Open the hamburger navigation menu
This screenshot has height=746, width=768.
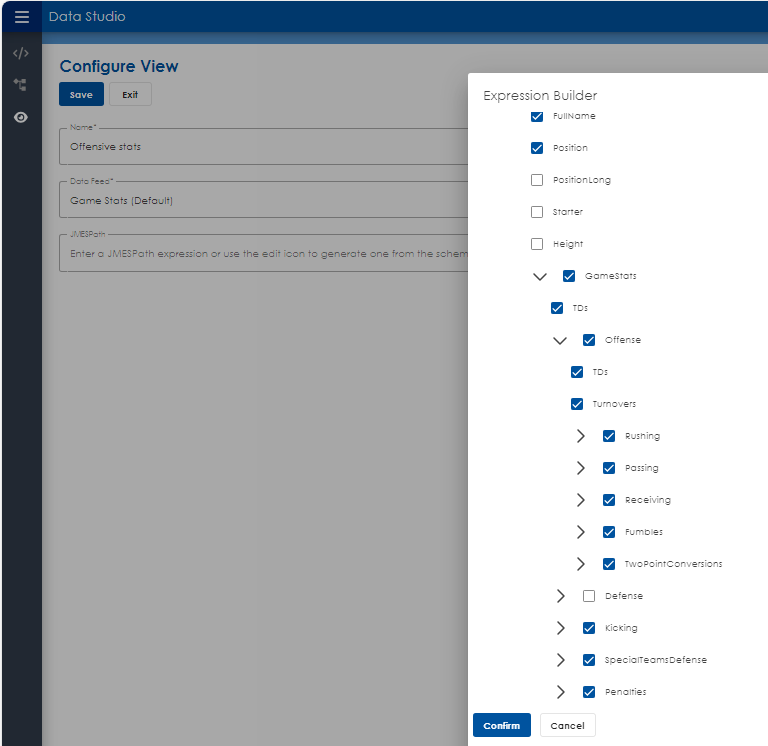(x=21, y=17)
